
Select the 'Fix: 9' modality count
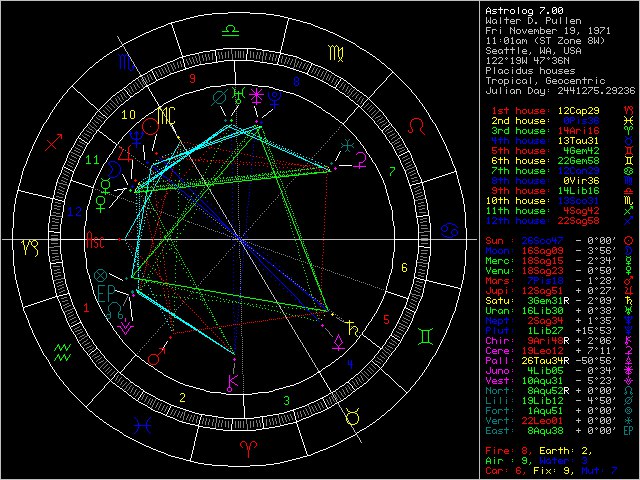click(554, 471)
